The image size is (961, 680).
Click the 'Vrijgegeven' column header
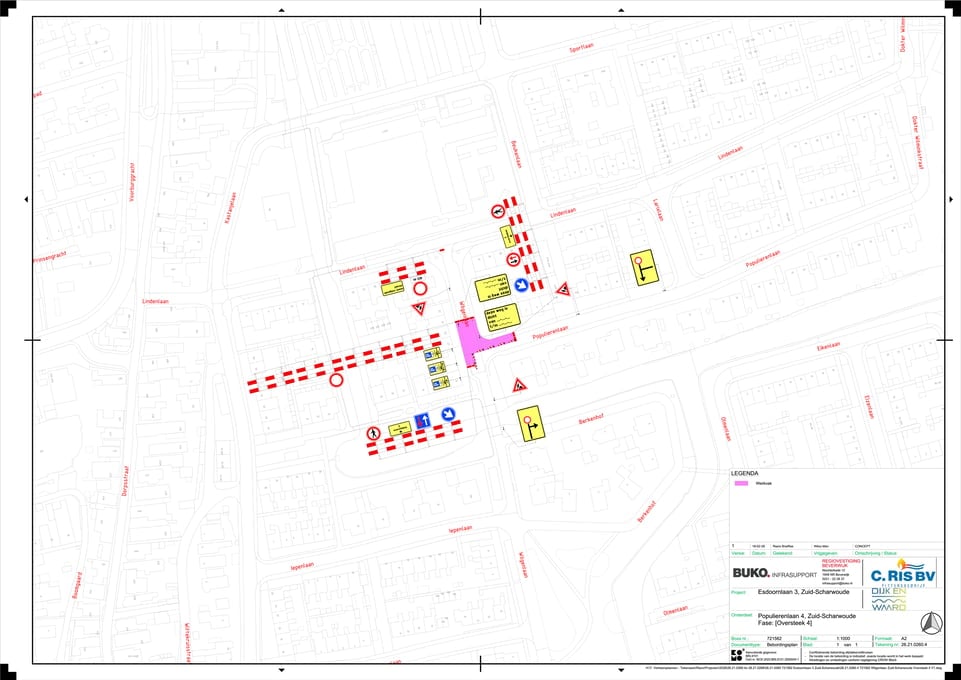824,553
